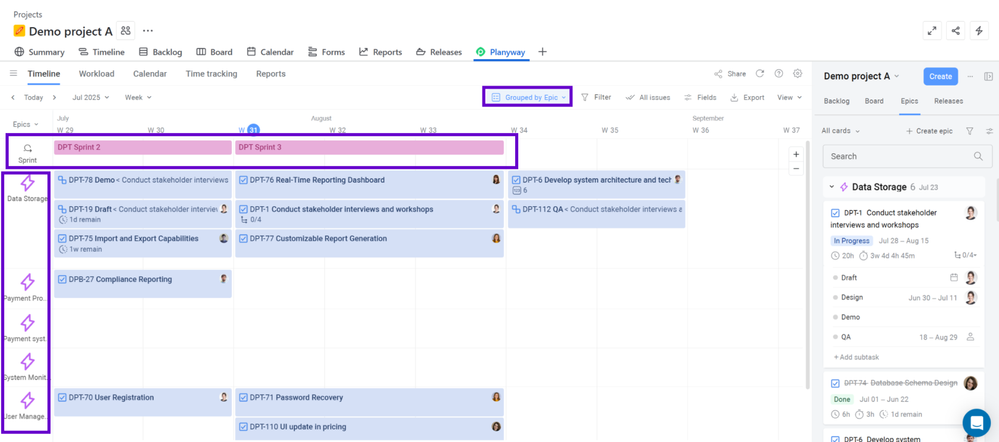
Task: Click the side panel Search field
Action: pyautogui.click(x=907, y=156)
